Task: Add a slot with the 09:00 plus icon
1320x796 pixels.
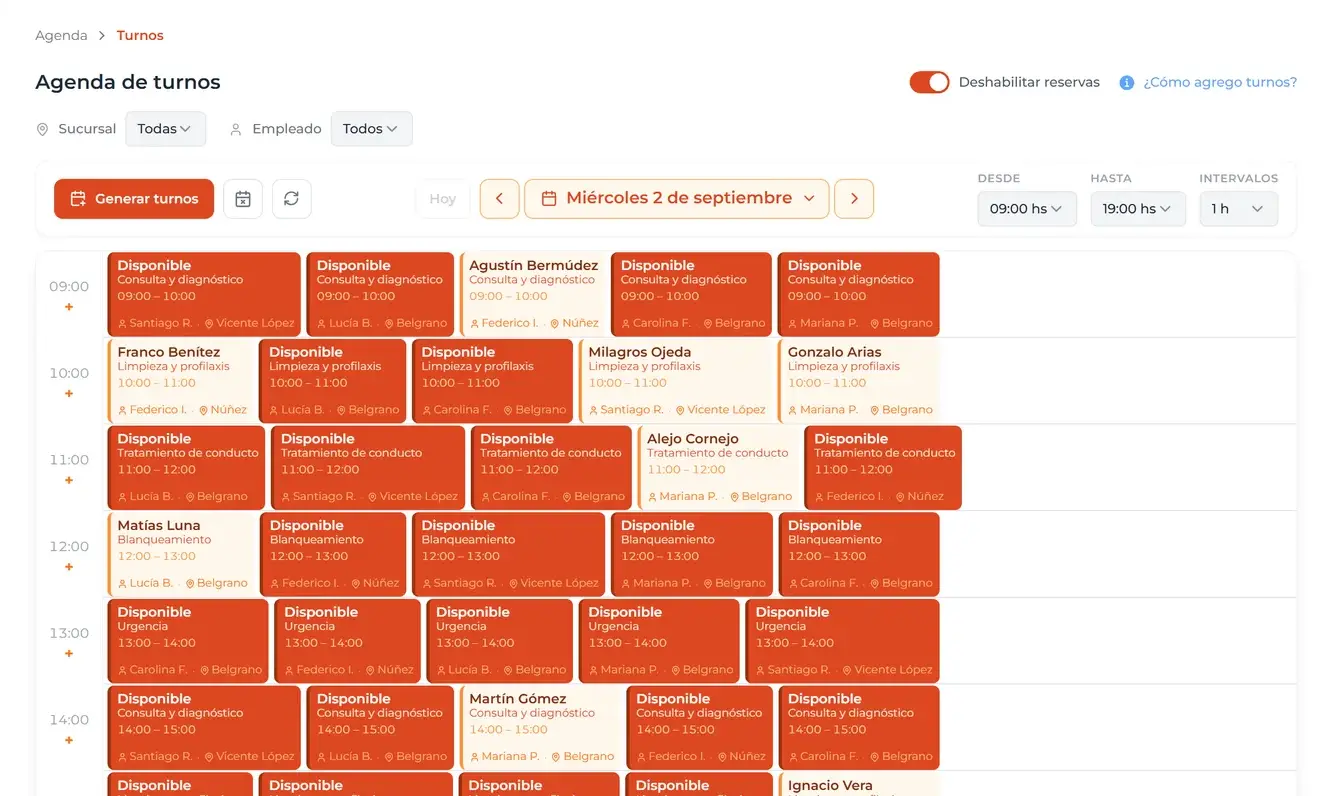Action: pos(69,307)
